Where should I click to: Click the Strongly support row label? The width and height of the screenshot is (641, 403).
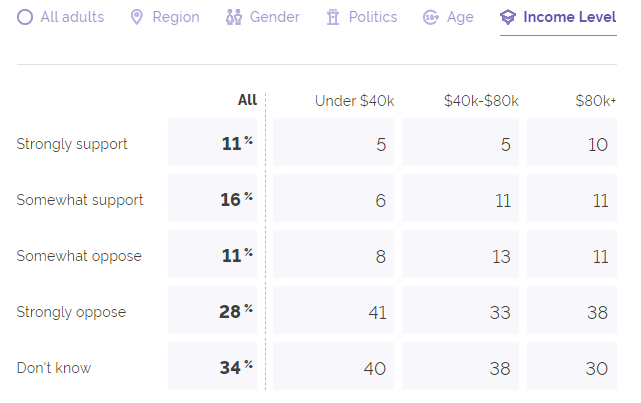tap(72, 144)
